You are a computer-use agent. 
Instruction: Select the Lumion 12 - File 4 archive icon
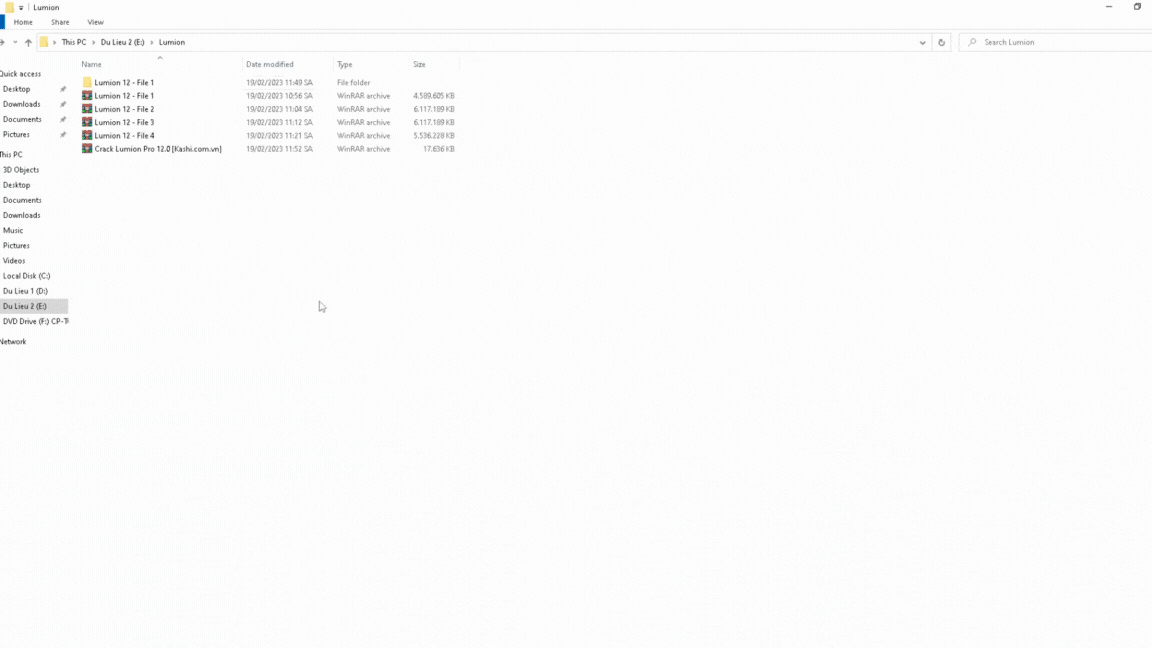point(87,135)
